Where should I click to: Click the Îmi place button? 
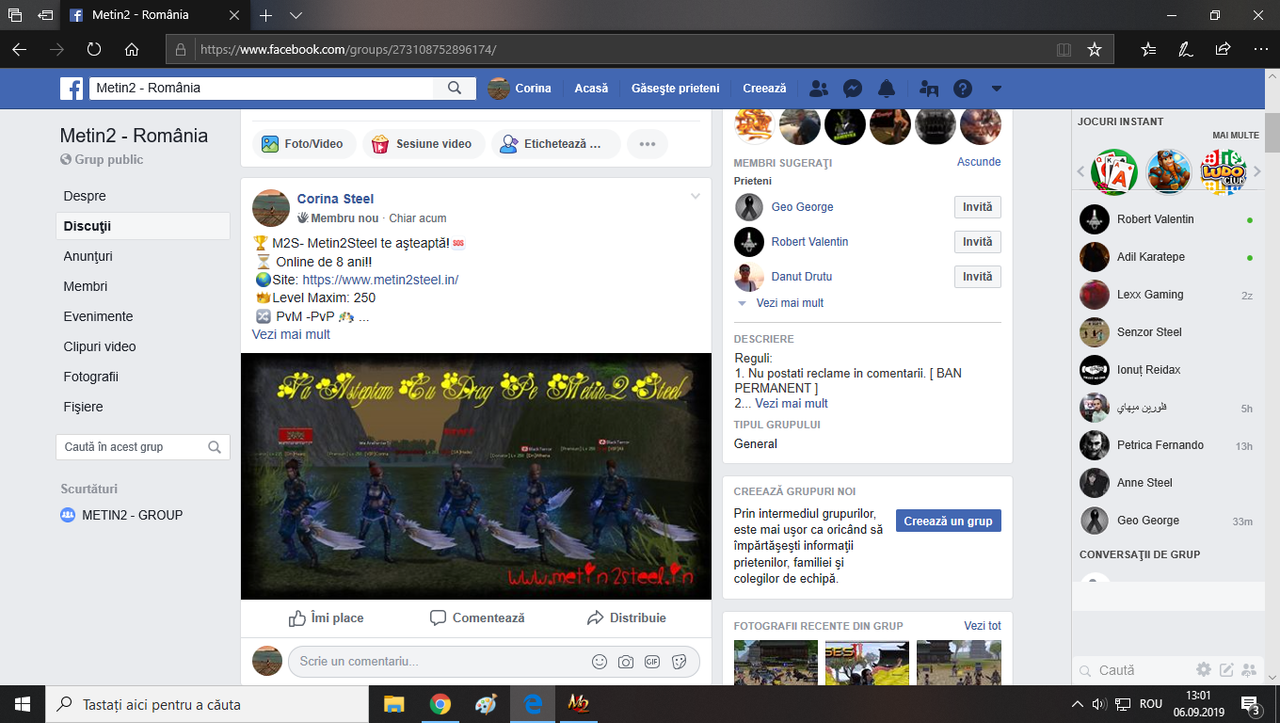[x=326, y=618]
